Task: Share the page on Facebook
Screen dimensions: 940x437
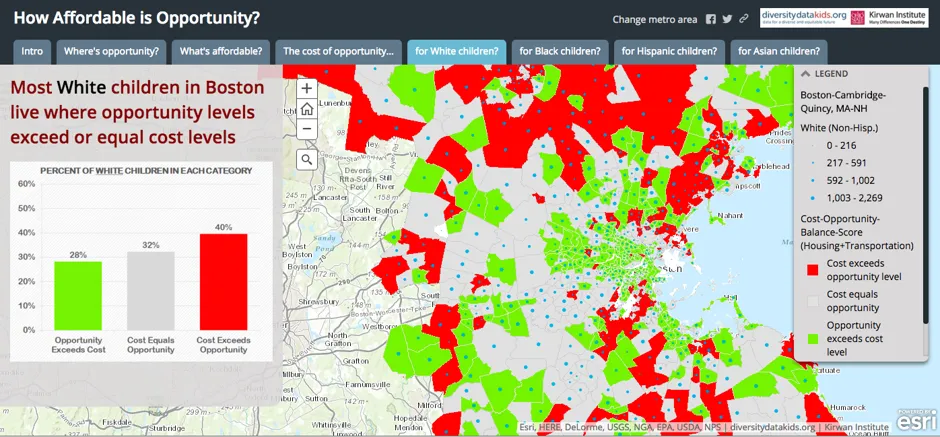Action: coord(711,19)
